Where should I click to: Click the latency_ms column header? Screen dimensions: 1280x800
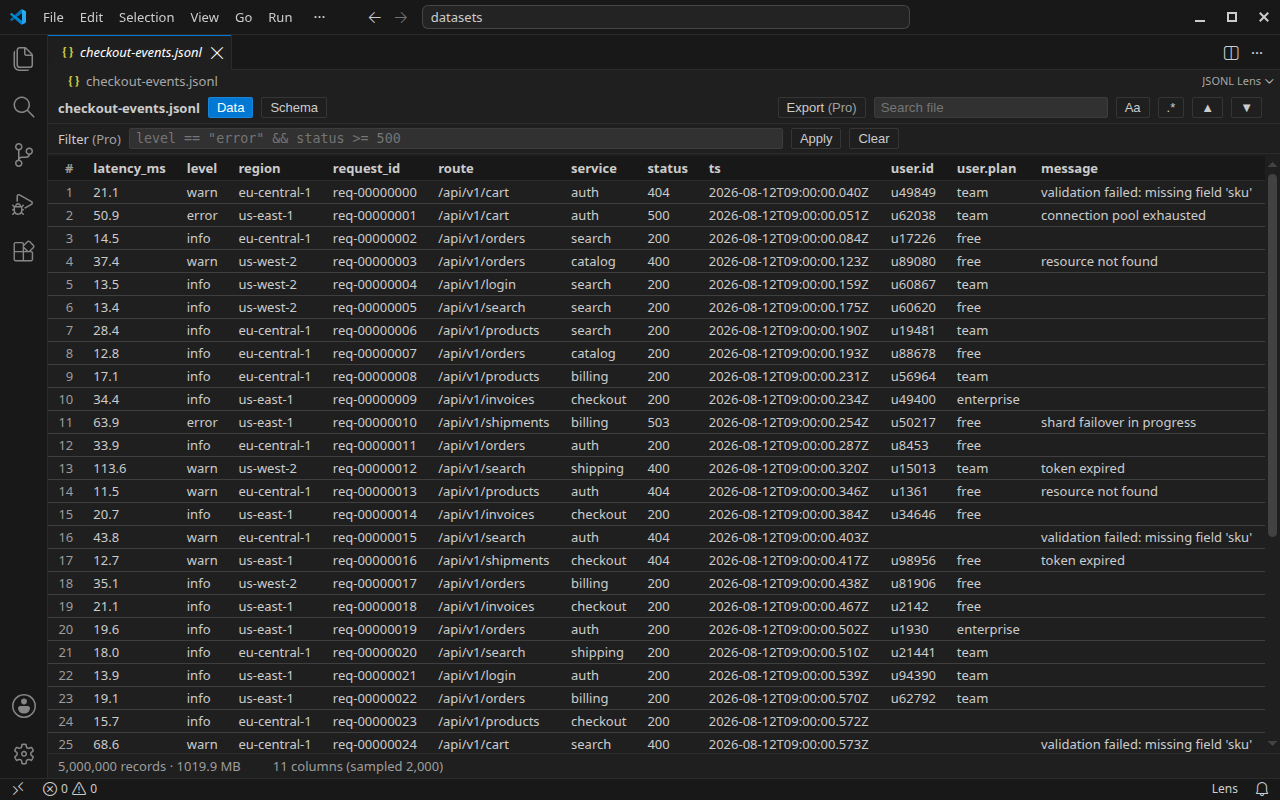pyautogui.click(x=129, y=169)
